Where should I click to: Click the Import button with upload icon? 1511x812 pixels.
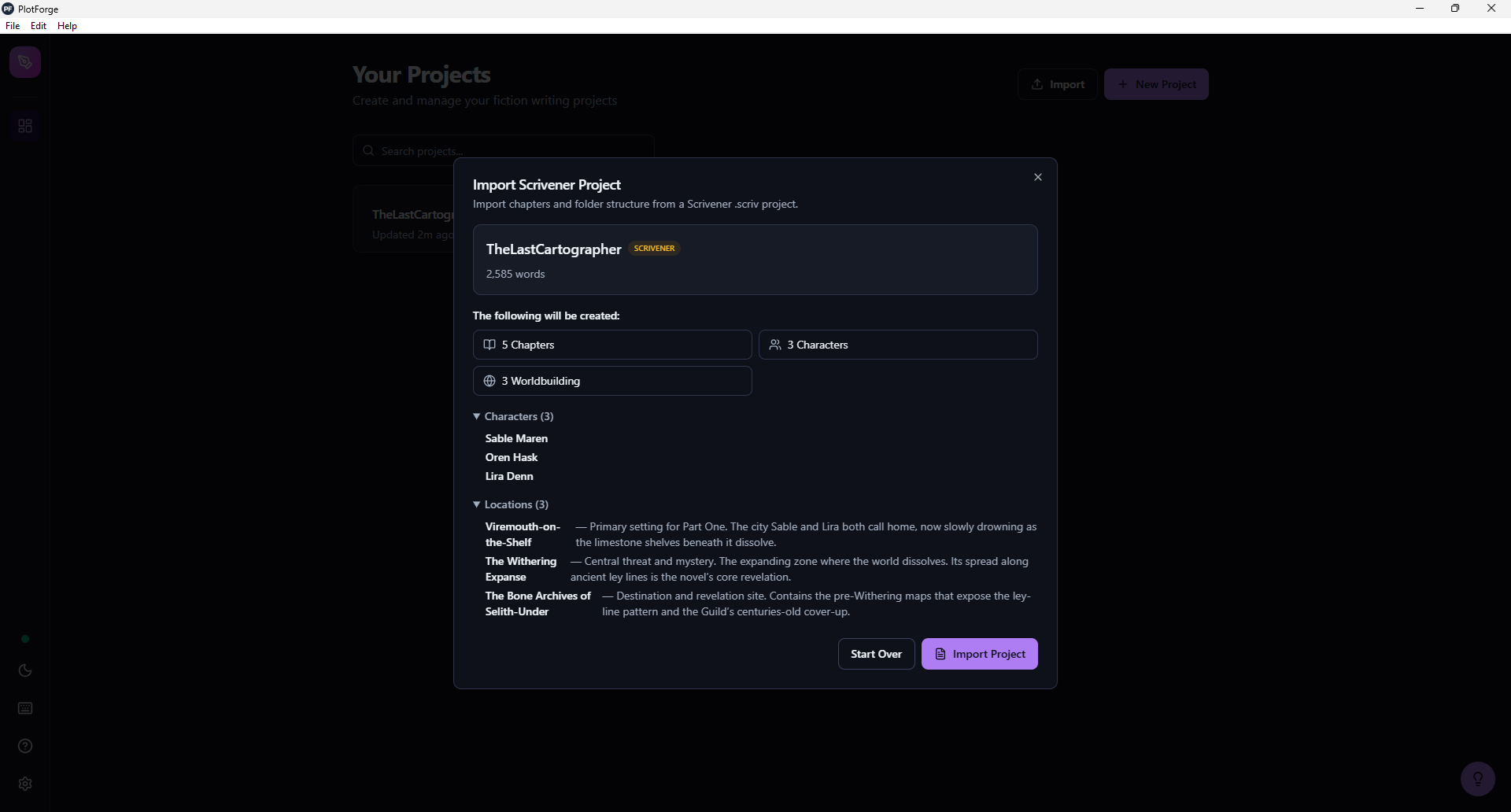(1057, 84)
